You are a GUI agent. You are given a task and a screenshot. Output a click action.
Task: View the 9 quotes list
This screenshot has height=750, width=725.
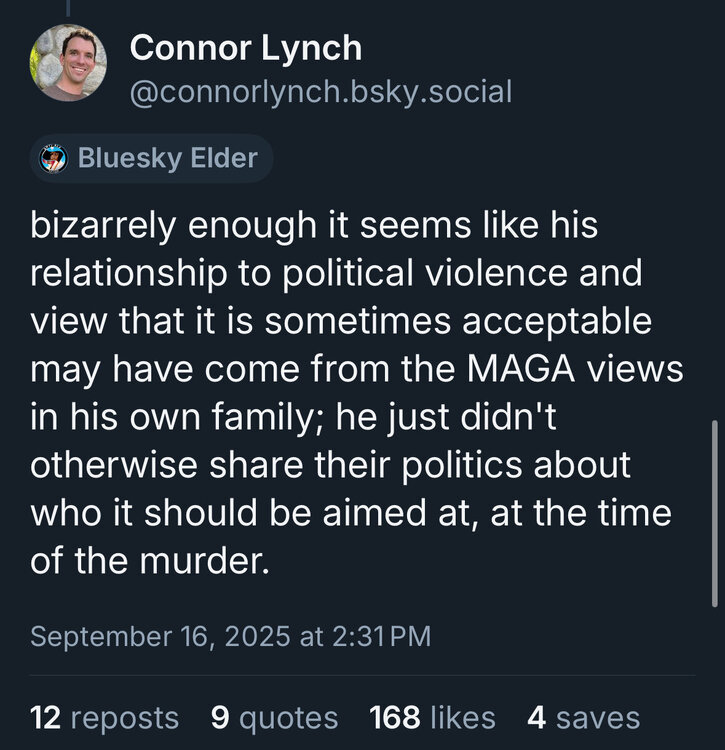(x=275, y=717)
